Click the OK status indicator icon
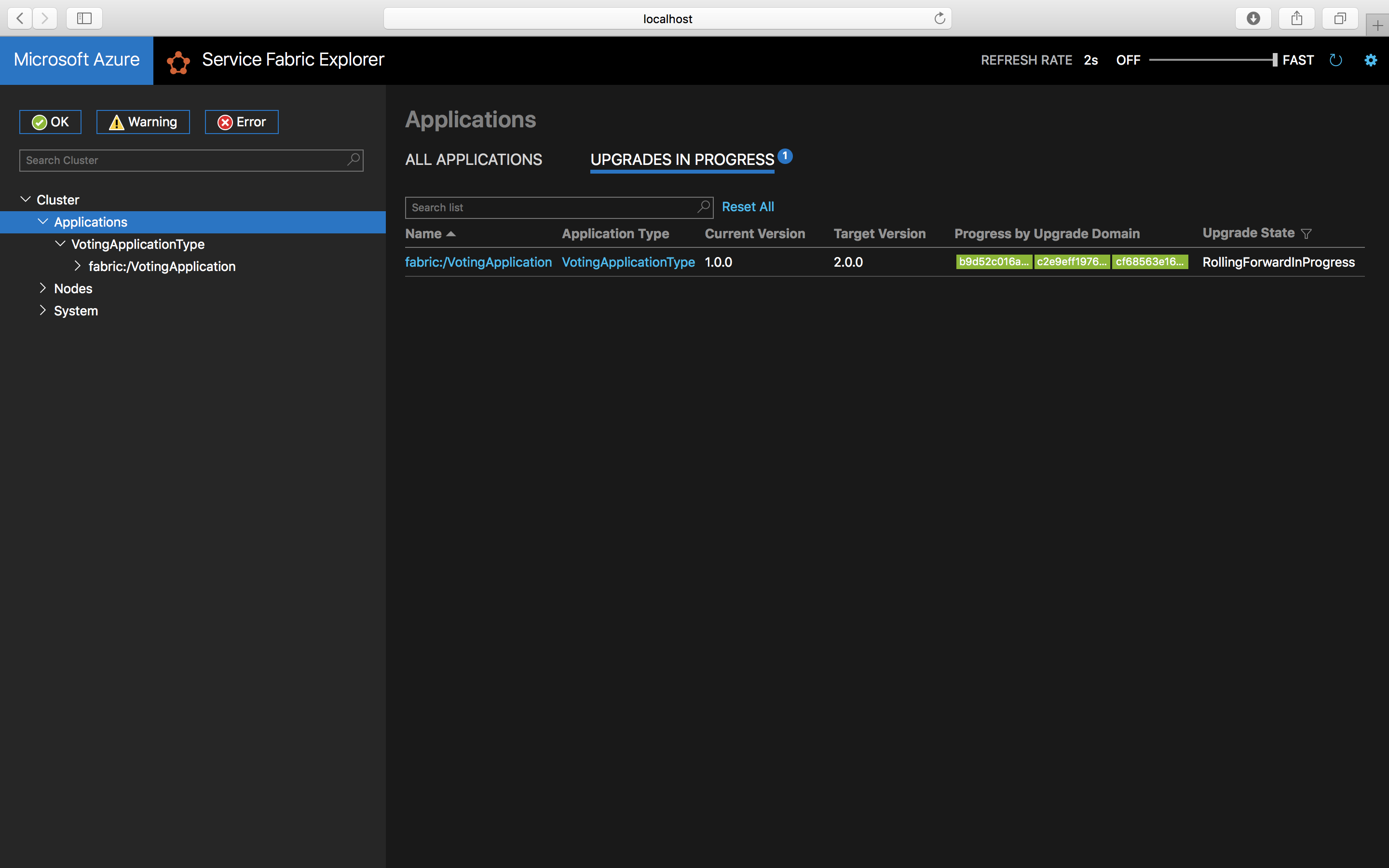 39,122
